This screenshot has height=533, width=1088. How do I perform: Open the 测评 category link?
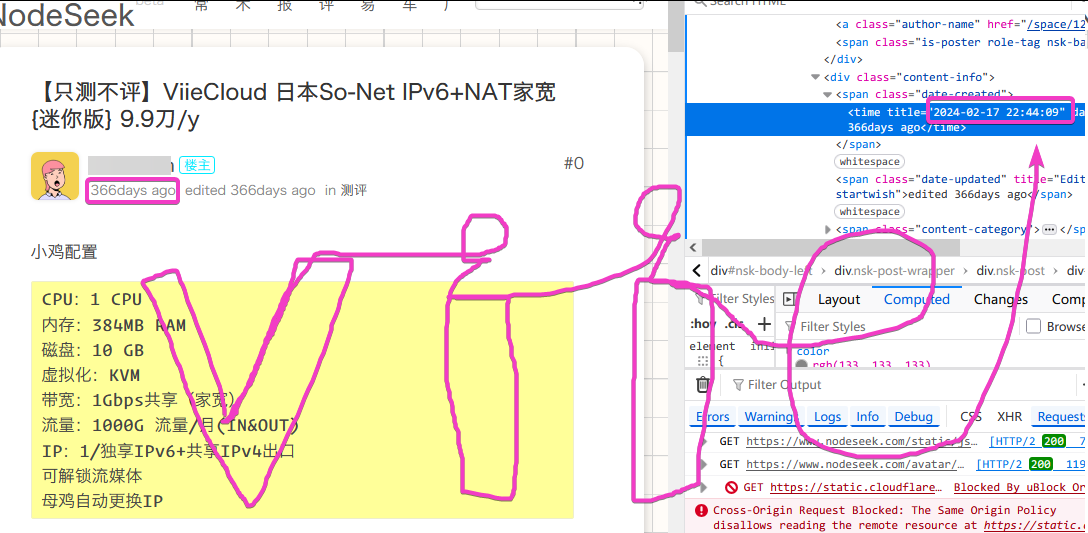click(x=354, y=190)
